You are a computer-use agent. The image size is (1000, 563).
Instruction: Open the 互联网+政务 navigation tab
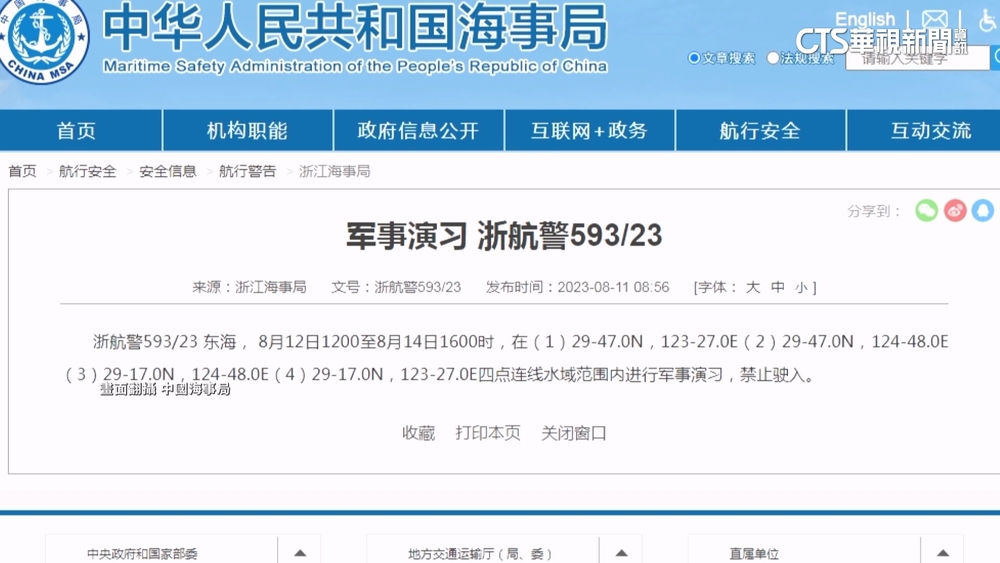(589, 131)
